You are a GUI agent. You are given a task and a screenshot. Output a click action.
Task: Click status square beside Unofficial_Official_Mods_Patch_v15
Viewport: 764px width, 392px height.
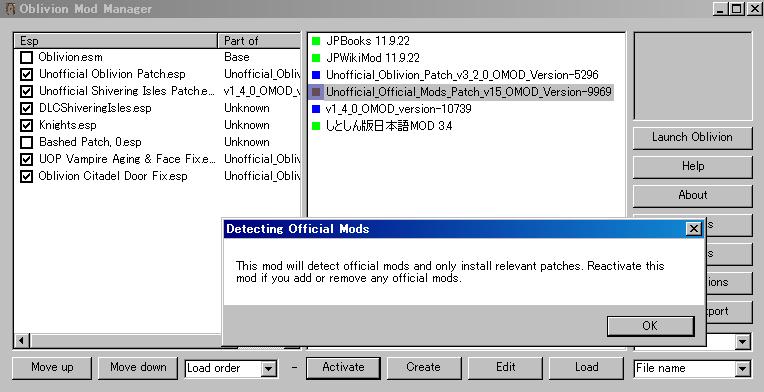pyautogui.click(x=316, y=92)
